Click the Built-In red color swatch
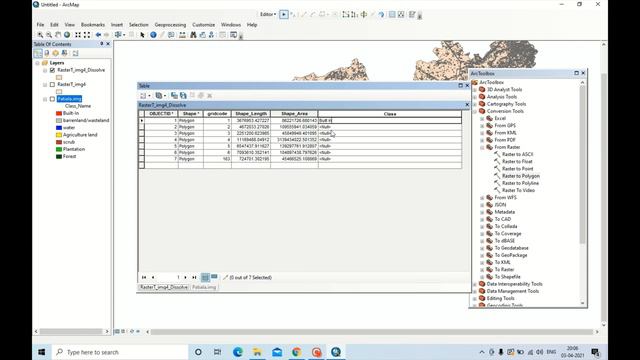The height and width of the screenshot is (360, 640). click(59, 113)
